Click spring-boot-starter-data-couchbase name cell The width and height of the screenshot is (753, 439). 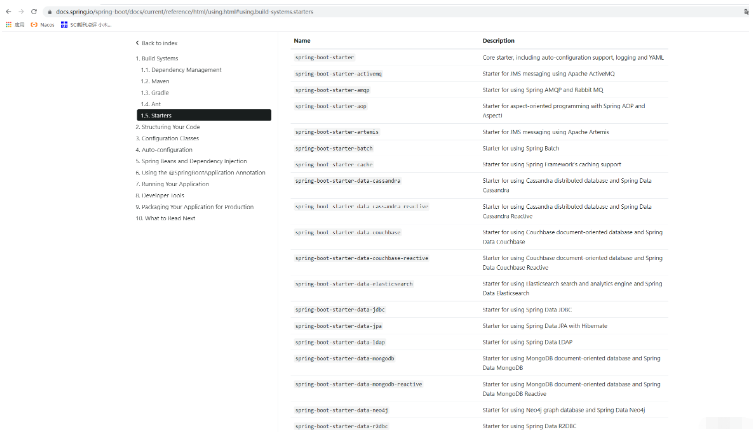point(348,232)
